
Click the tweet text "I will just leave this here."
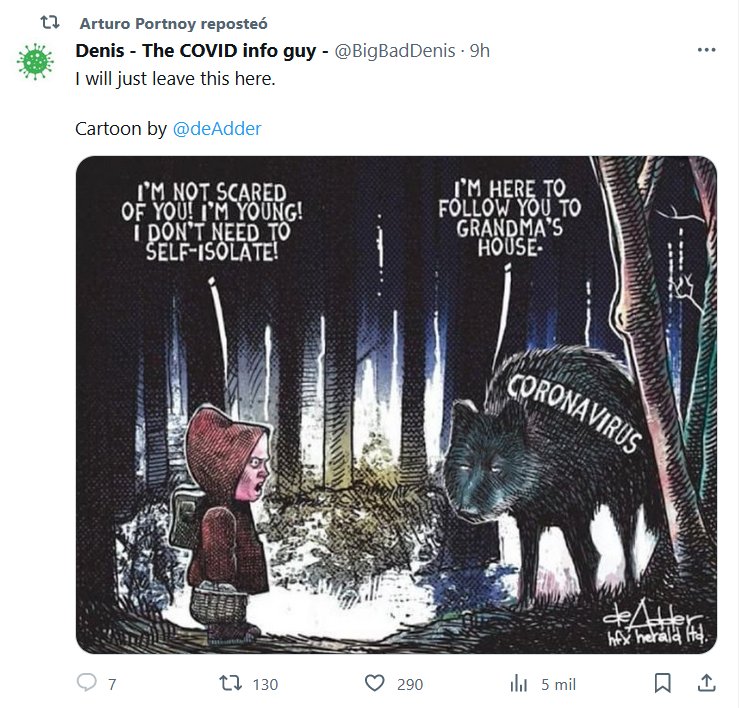click(x=175, y=78)
